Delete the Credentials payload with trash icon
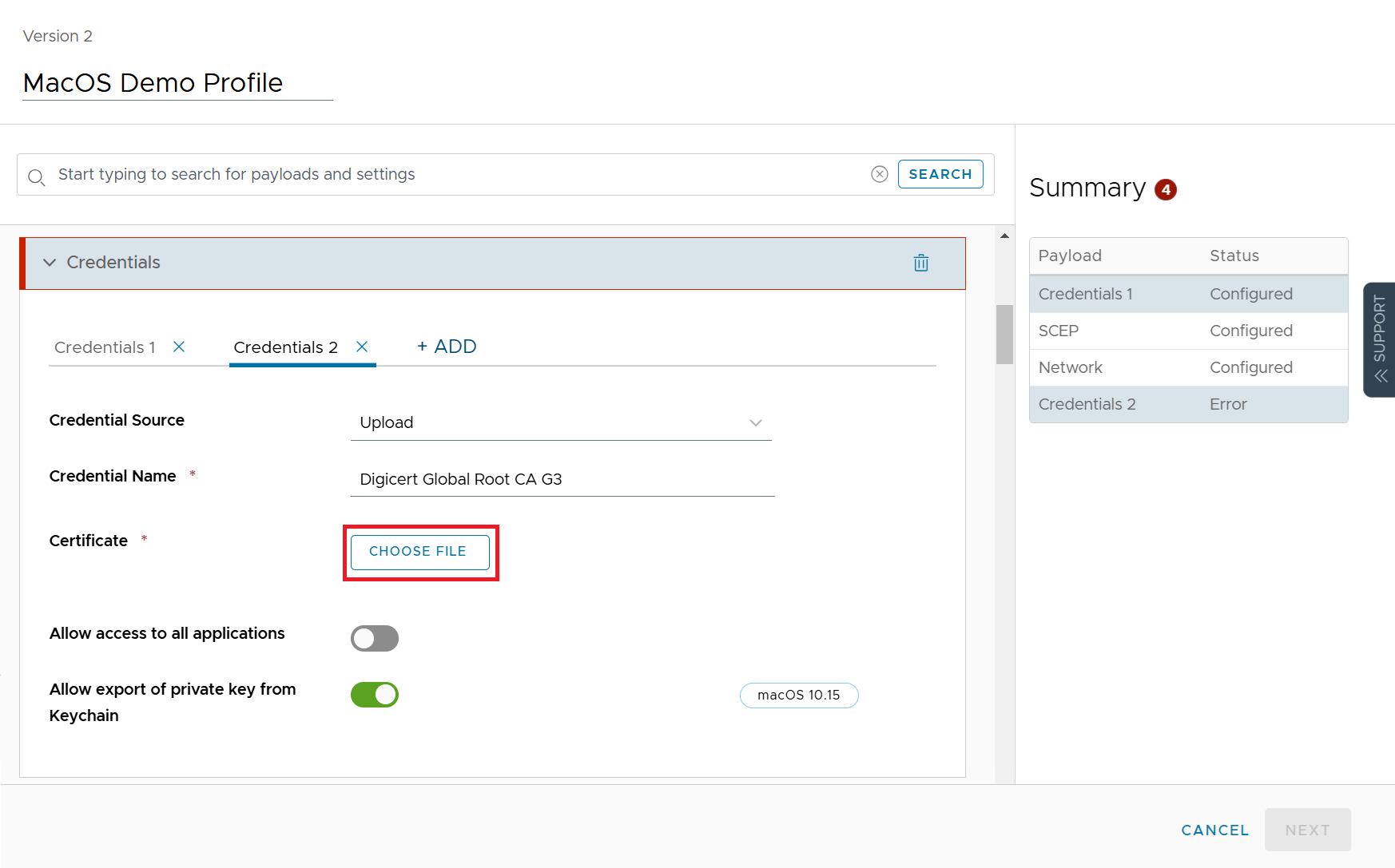 (920, 263)
